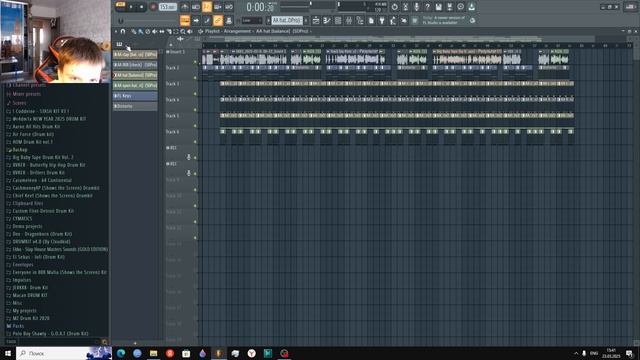Click the browser search magnifier icon
640x360 pixels.
point(104,342)
